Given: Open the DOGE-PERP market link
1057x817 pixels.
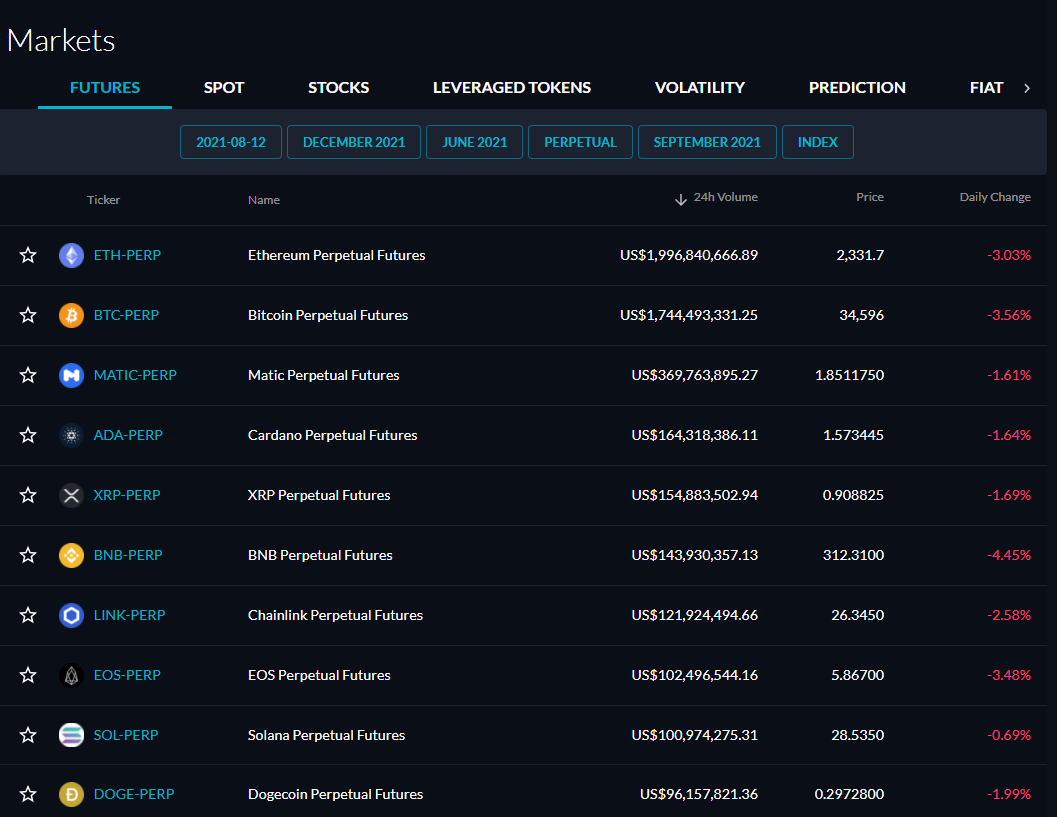Looking at the screenshot, I should pos(133,794).
